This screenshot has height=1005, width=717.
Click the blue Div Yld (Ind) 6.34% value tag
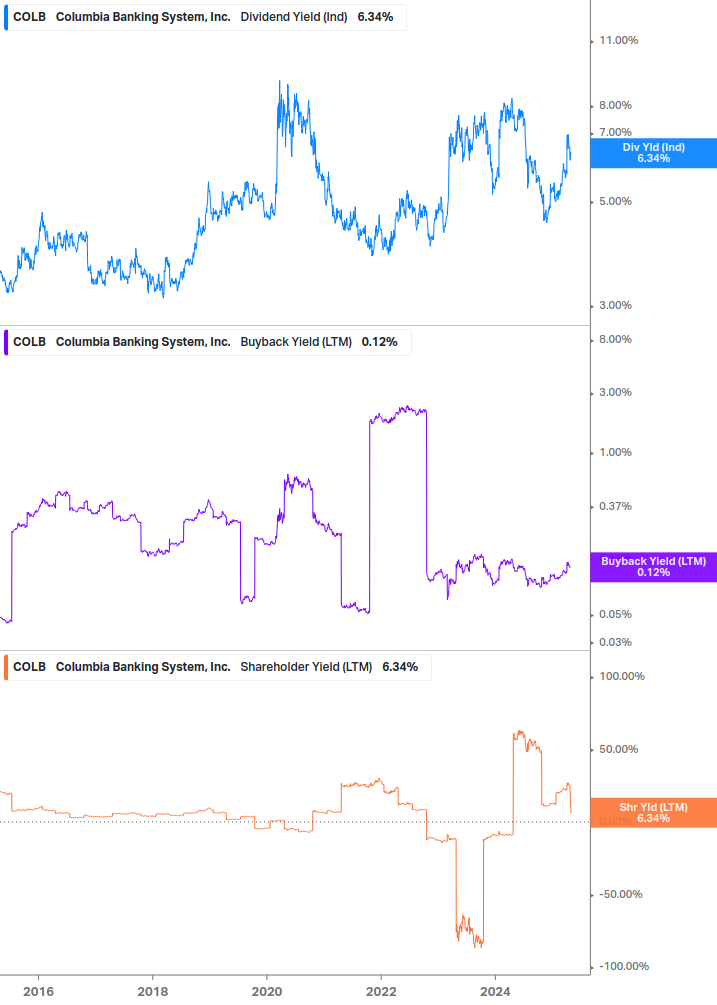[x=654, y=153]
